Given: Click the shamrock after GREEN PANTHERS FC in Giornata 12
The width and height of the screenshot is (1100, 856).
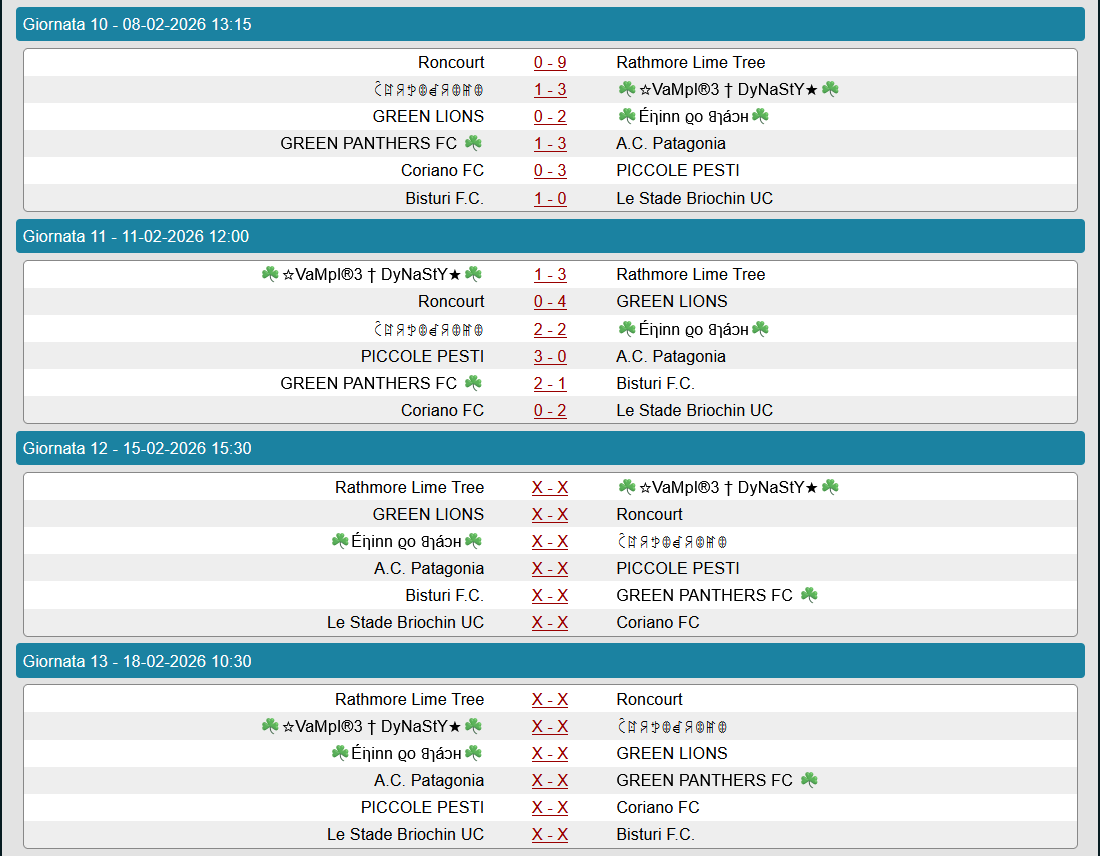Looking at the screenshot, I should point(809,595).
